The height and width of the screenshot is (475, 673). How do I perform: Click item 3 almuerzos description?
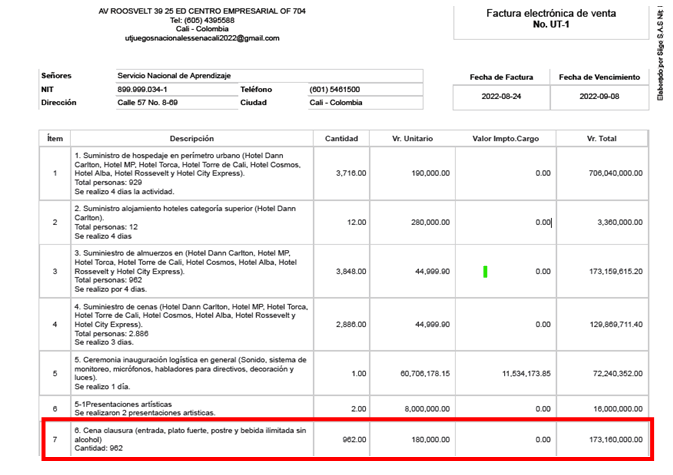[185, 271]
